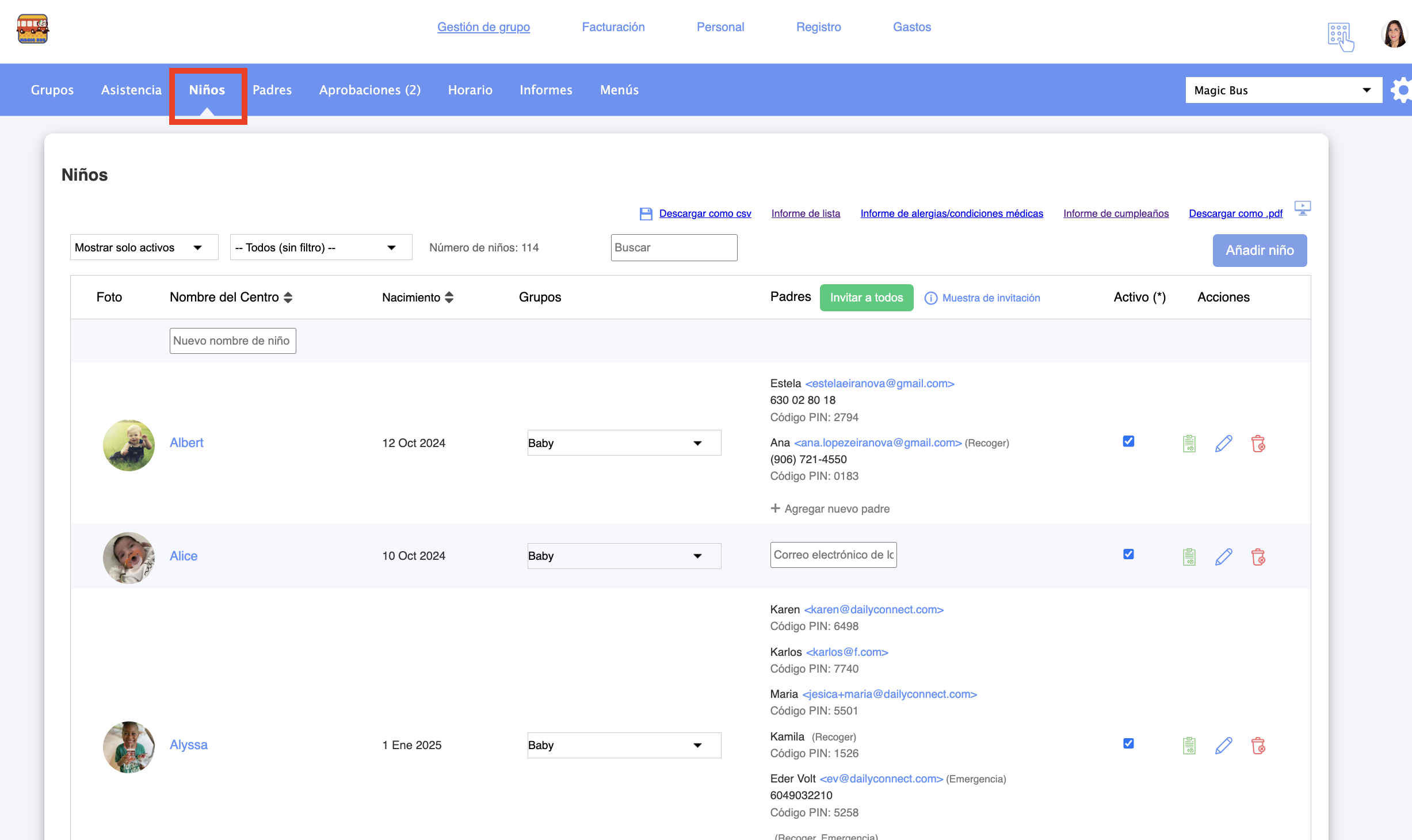
Task: Uncheck the Activo checkbox for Albert
Action: tap(1128, 441)
